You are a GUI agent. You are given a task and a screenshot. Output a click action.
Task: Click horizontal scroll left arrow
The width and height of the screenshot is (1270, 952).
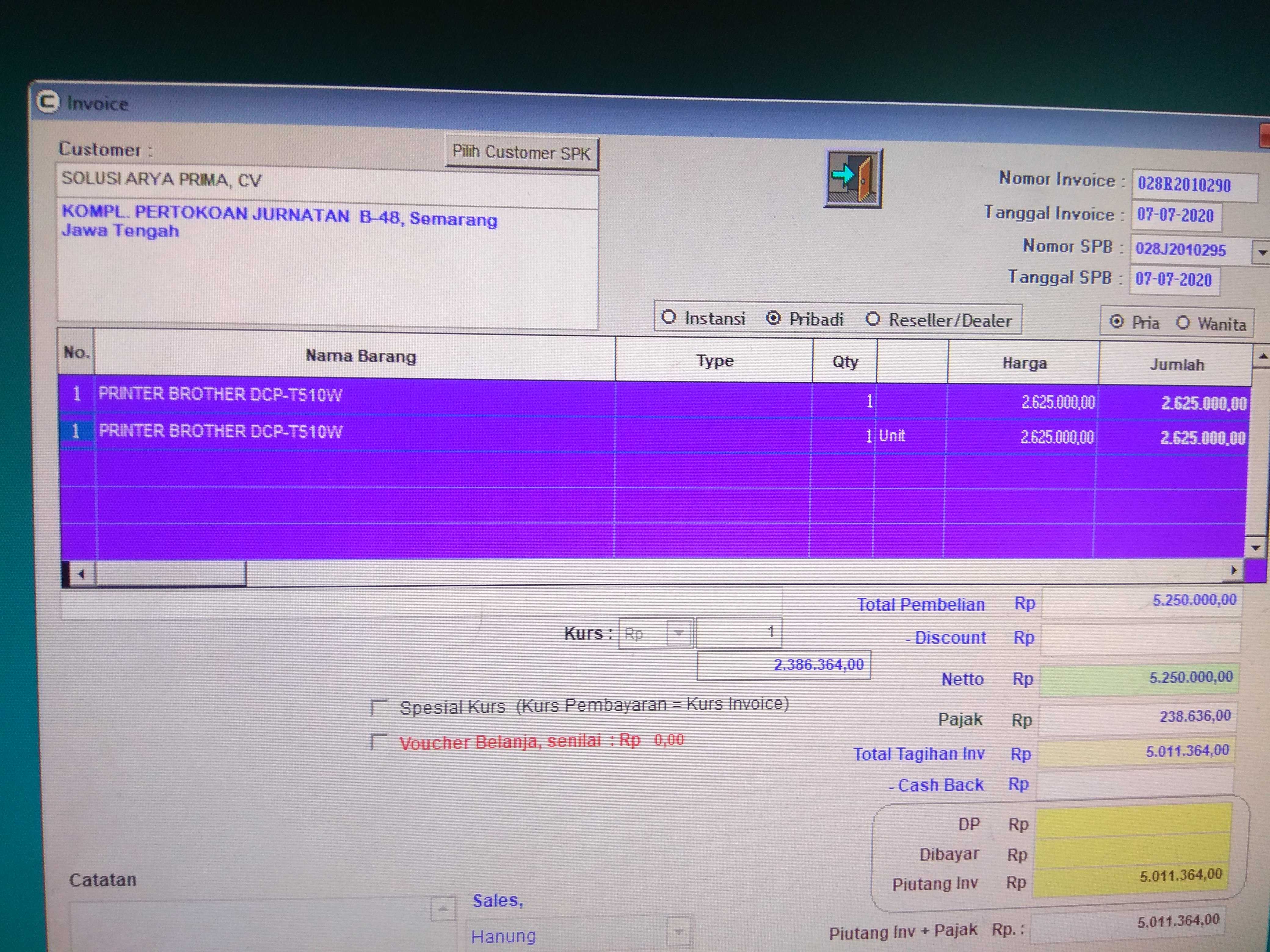tap(82, 574)
